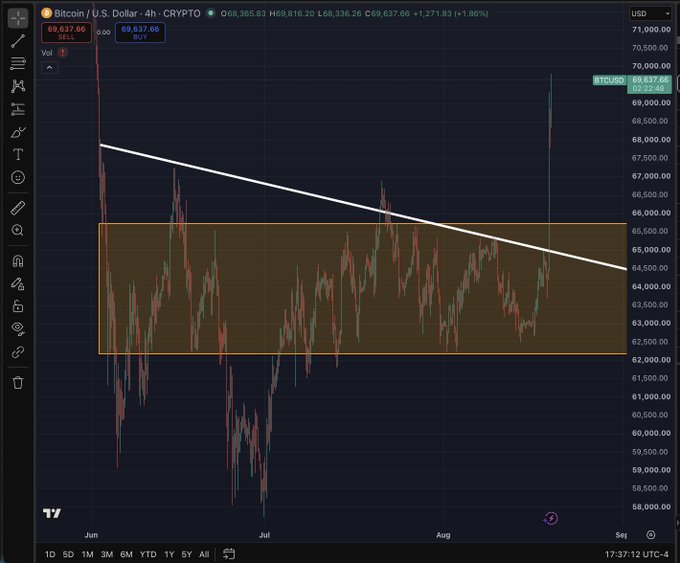
Task: Click the 58,000.00 price axis label
Action: [x=651, y=507]
